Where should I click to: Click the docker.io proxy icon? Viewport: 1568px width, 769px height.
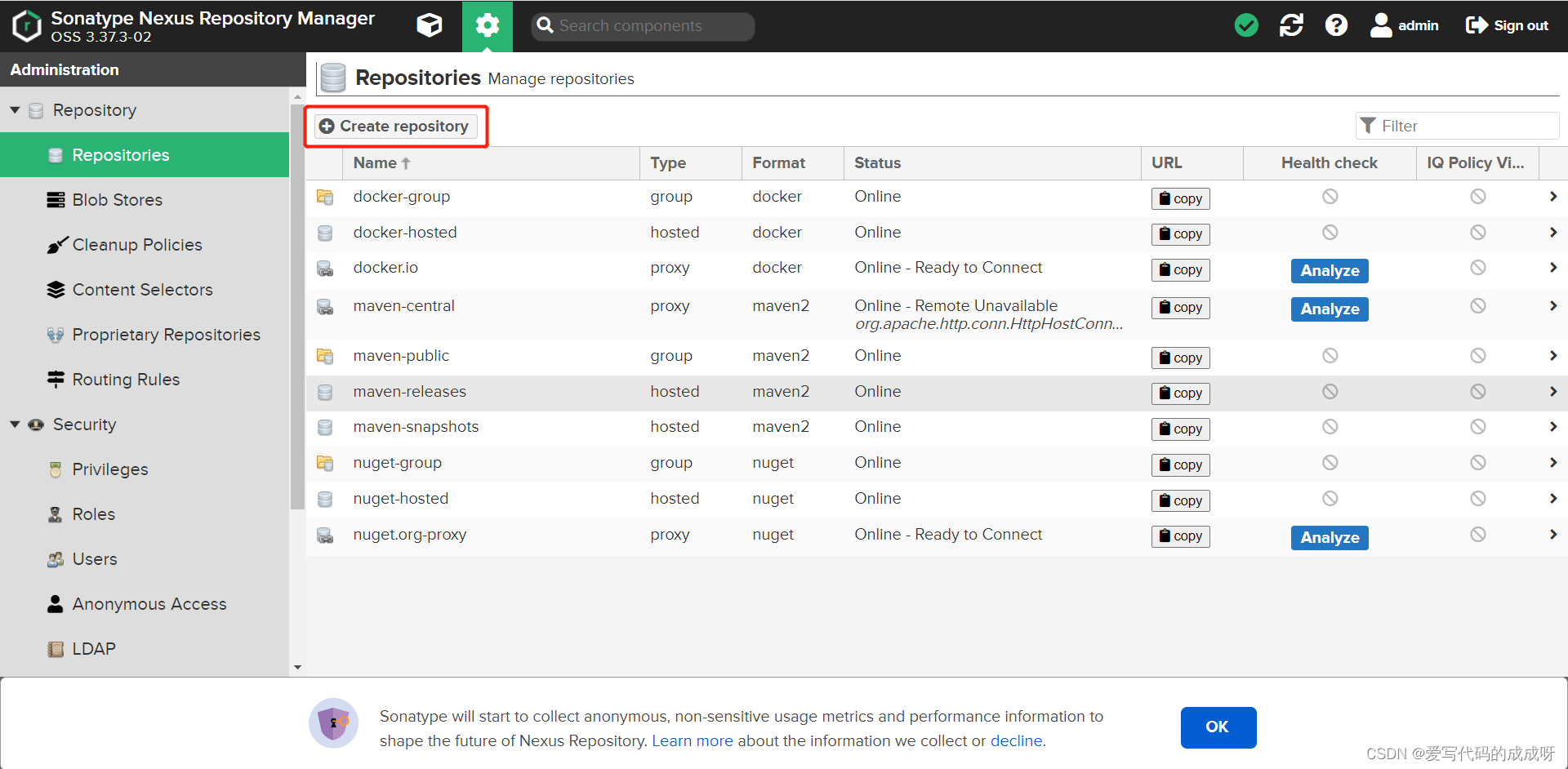coord(325,269)
